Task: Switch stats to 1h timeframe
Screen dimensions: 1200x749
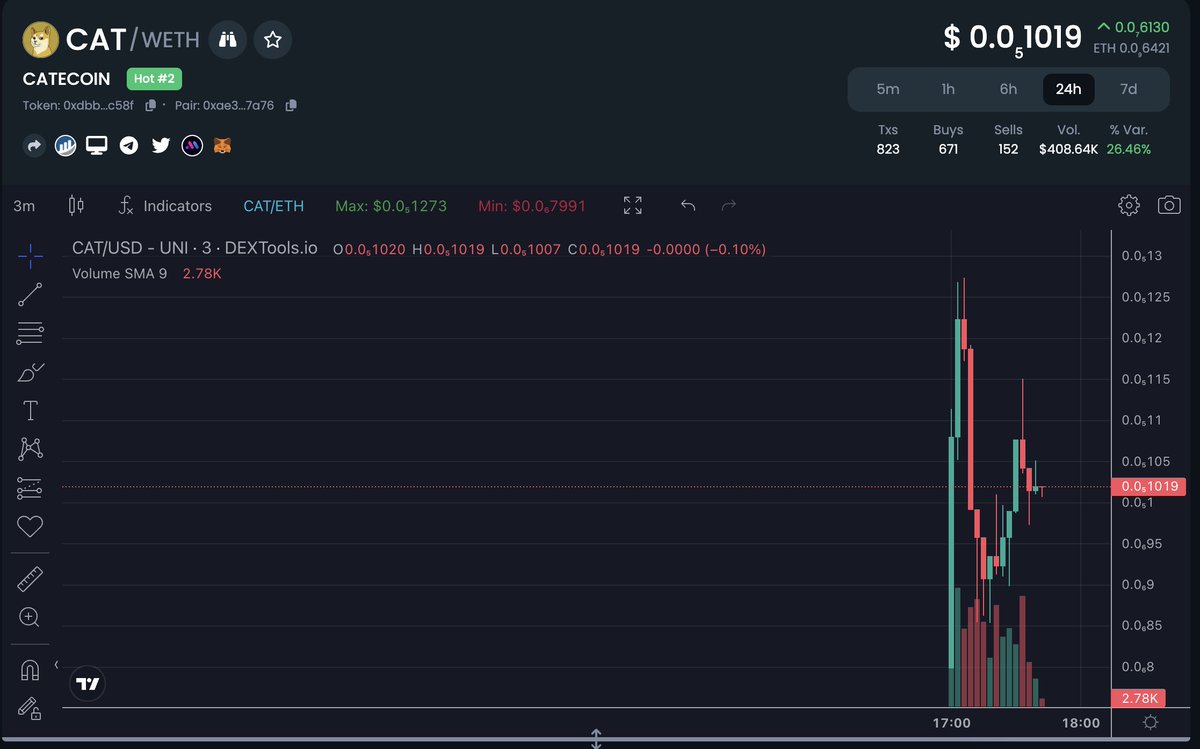Action: (948, 89)
